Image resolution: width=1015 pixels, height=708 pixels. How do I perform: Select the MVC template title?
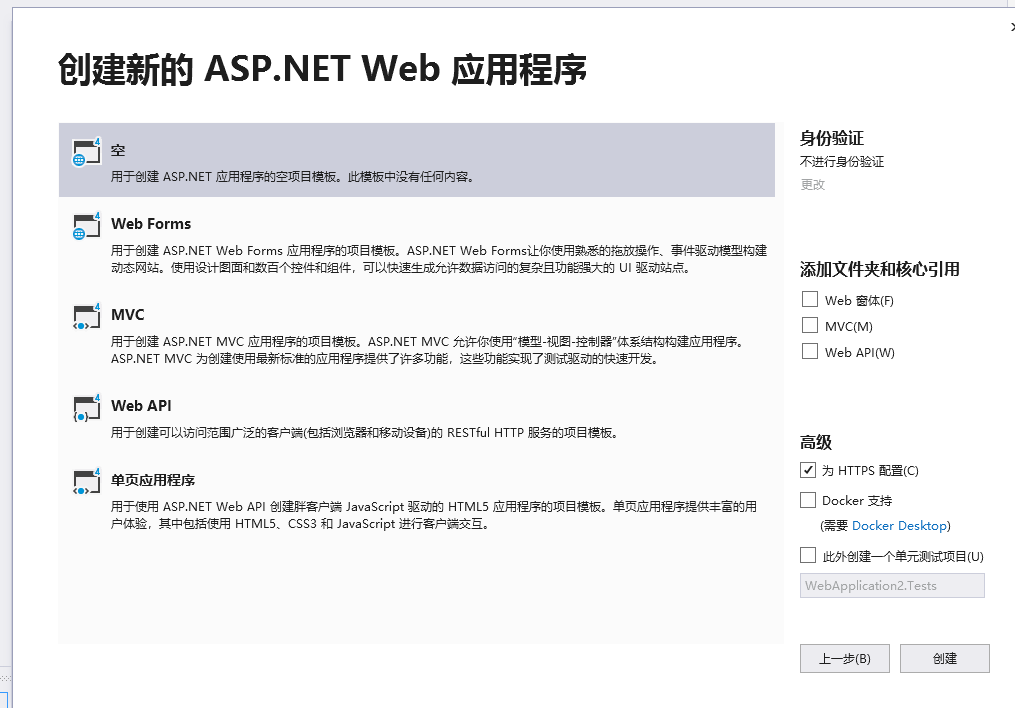click(128, 315)
